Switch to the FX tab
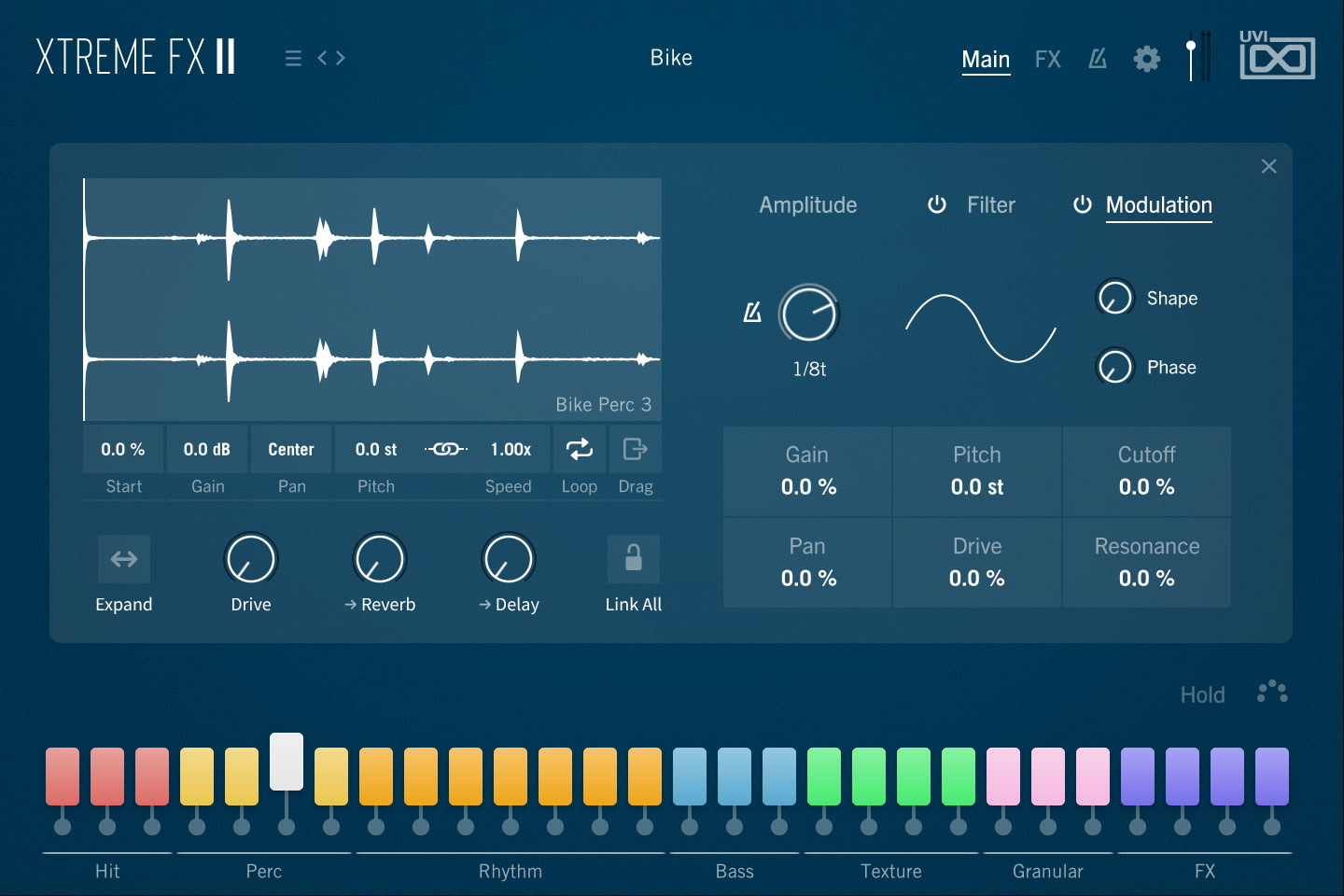The image size is (1344, 896). (1048, 60)
